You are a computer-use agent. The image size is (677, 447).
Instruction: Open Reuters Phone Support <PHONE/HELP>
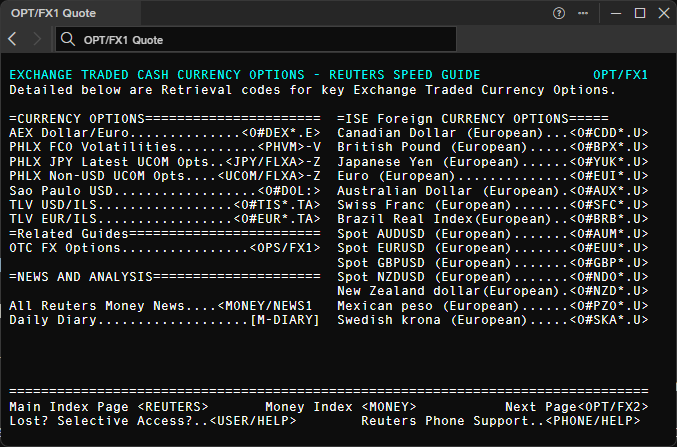593,421
